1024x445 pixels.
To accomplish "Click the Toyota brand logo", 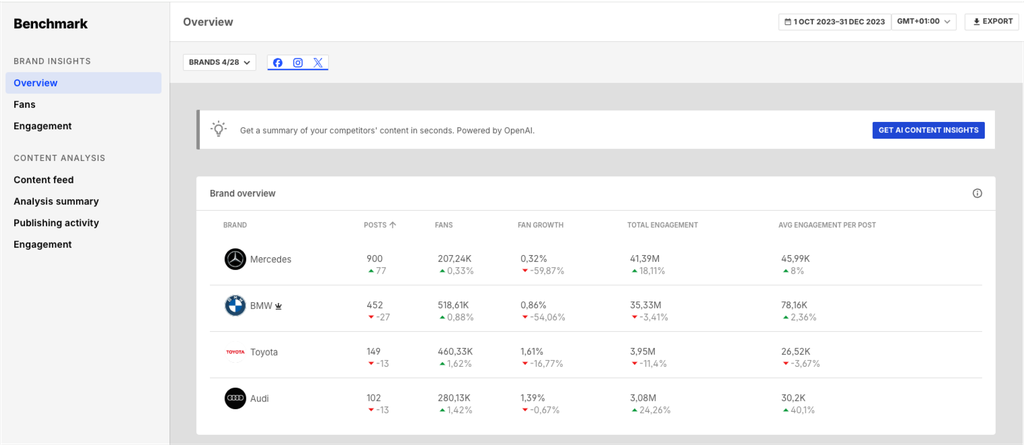I will pos(235,352).
